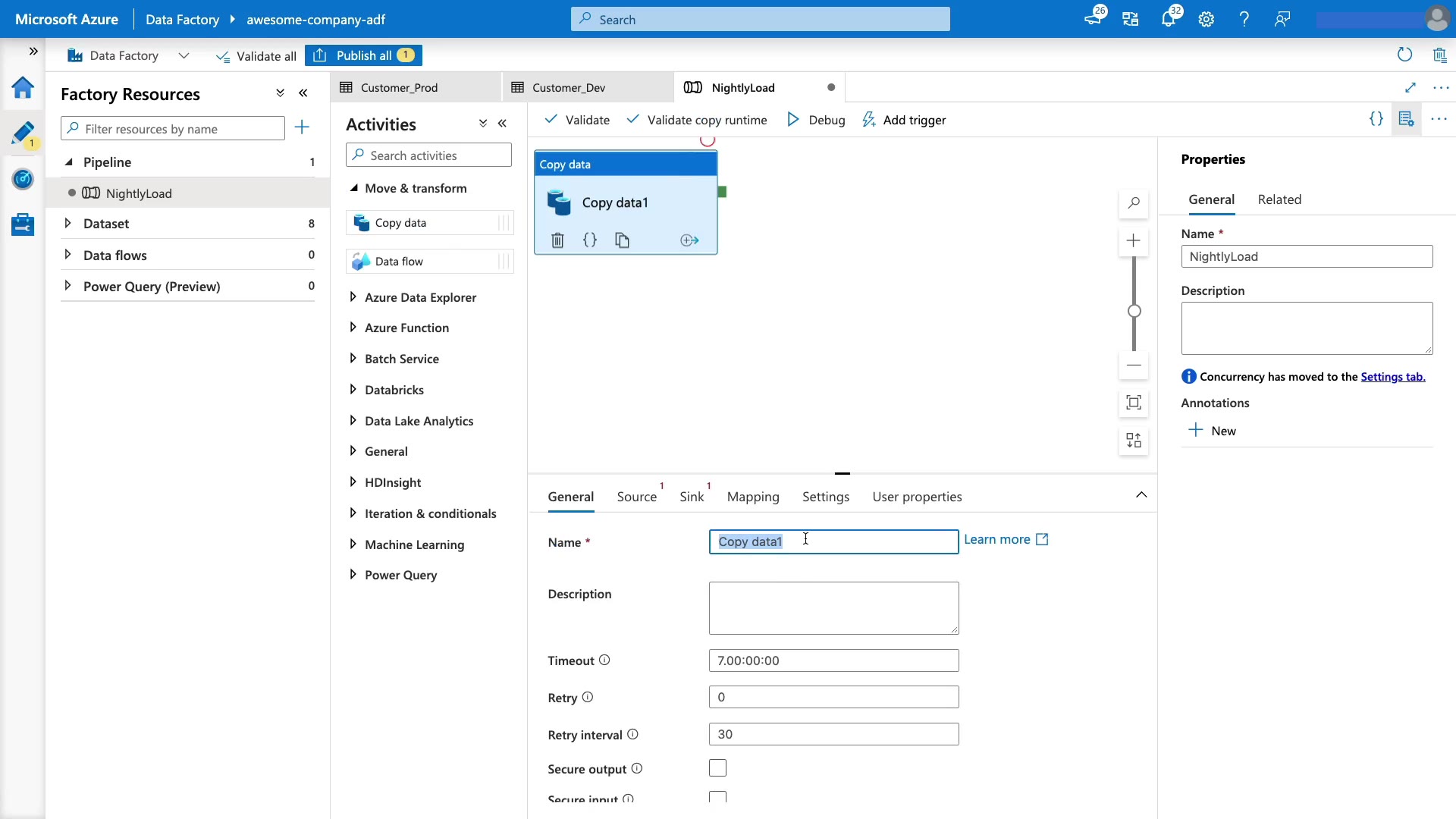Screen dimensions: 1456x819
Task: Collapse the Move & transform group
Action: 353,188
